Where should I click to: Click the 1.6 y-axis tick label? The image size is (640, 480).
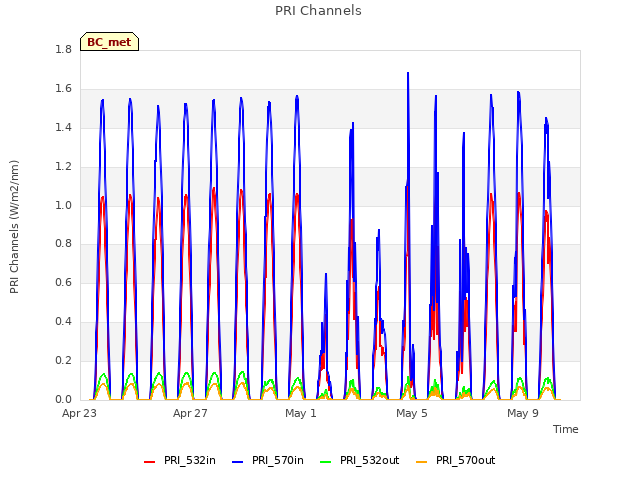click(63, 89)
